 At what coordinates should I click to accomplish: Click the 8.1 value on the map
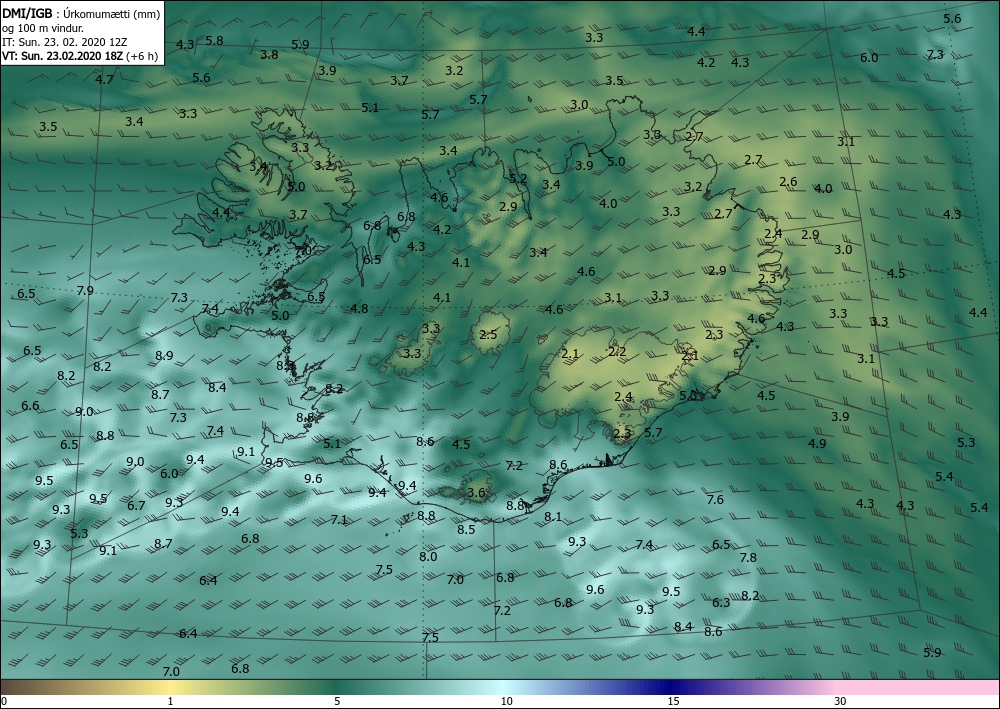click(x=553, y=516)
